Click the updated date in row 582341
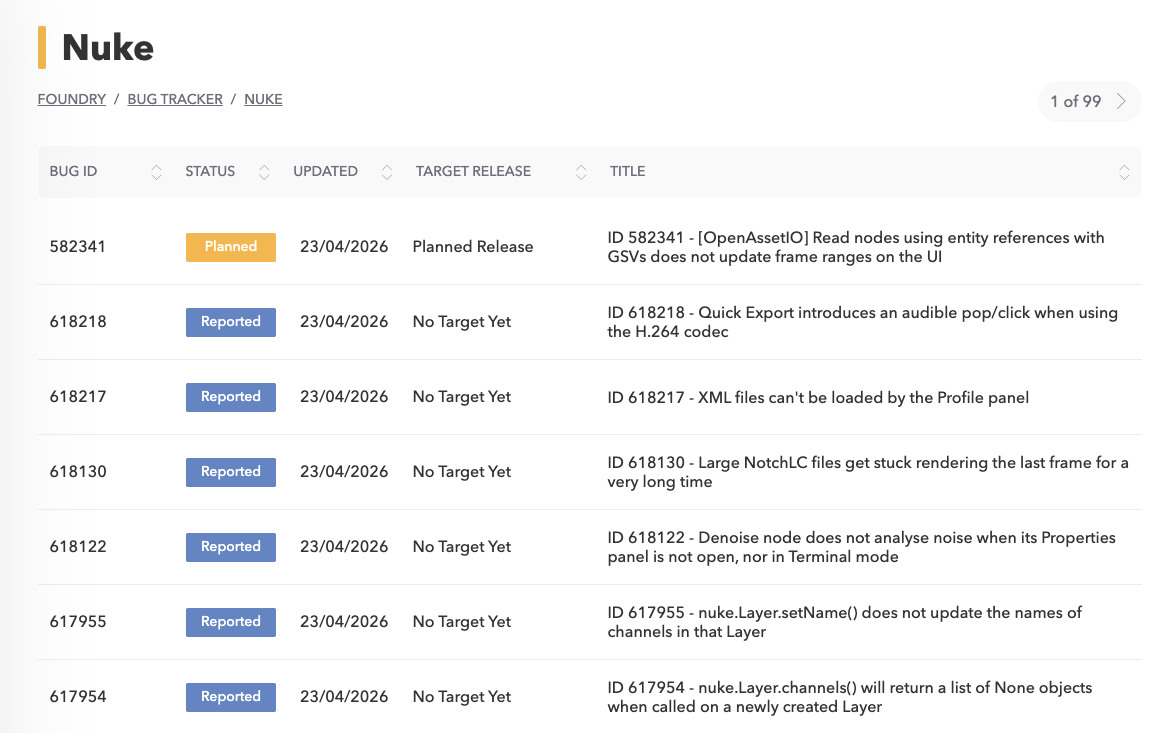 (344, 247)
